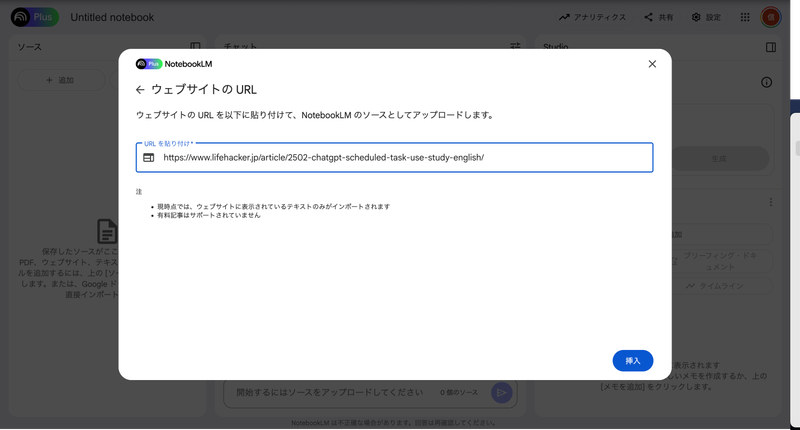Click the back arrow beside ウェブサイトの URL
Image resolution: width=800 pixels, height=430 pixels.
[x=140, y=90]
